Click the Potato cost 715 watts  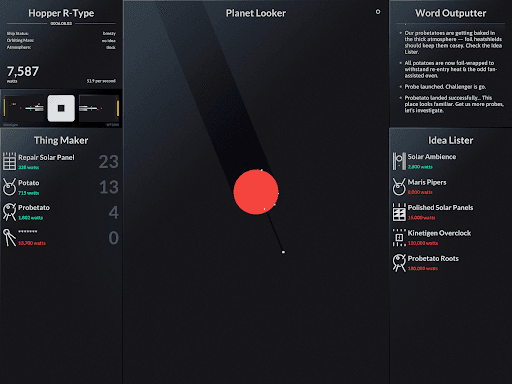tap(29, 193)
